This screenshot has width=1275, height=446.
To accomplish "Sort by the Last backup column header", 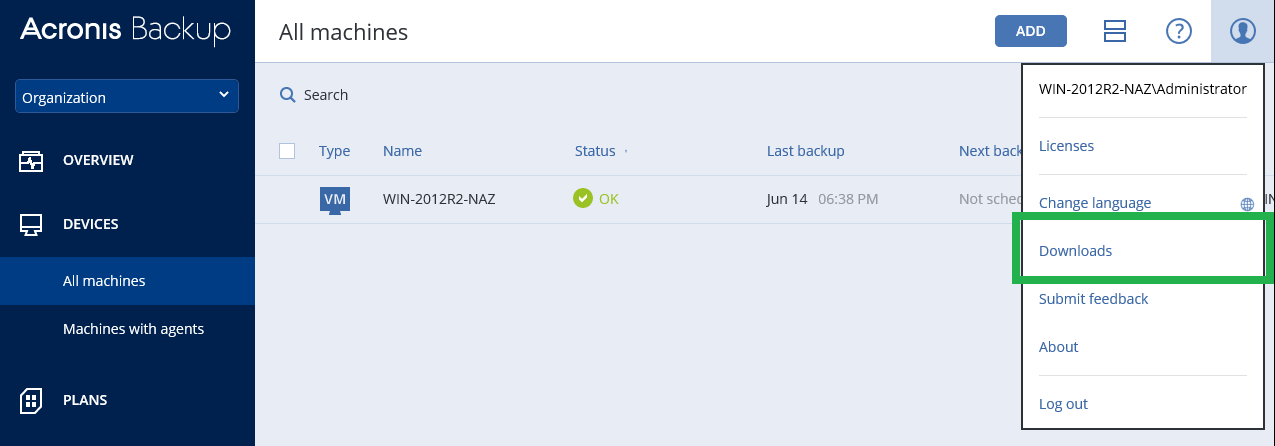I will coord(806,151).
